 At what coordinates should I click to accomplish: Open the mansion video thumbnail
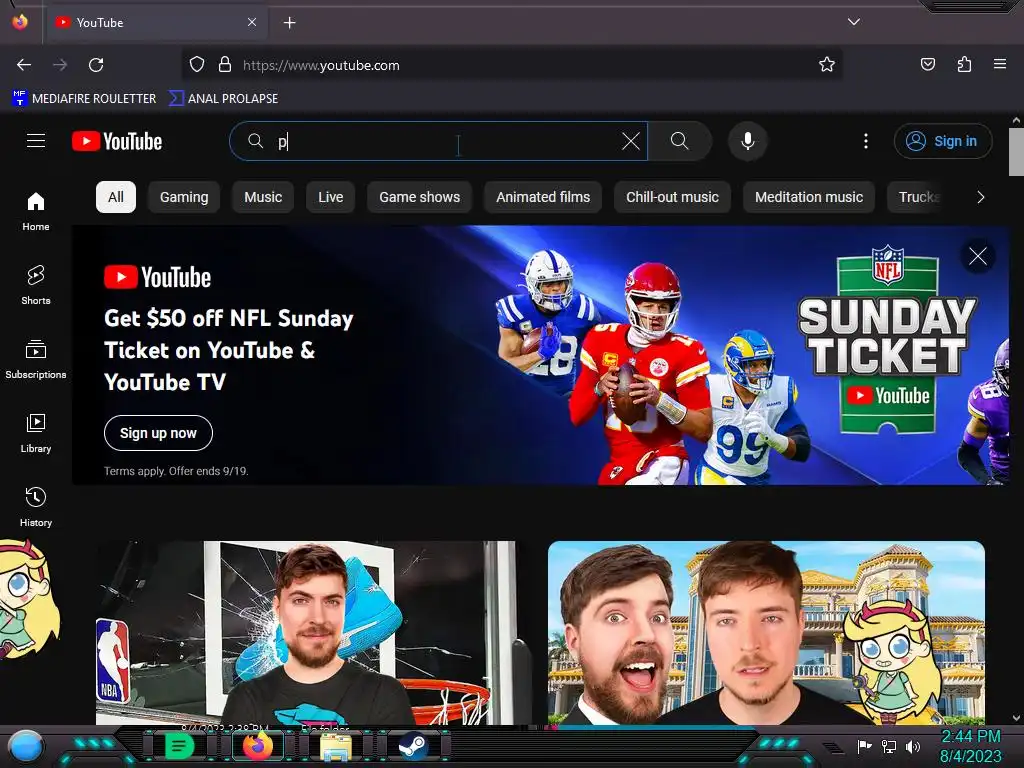click(x=766, y=632)
